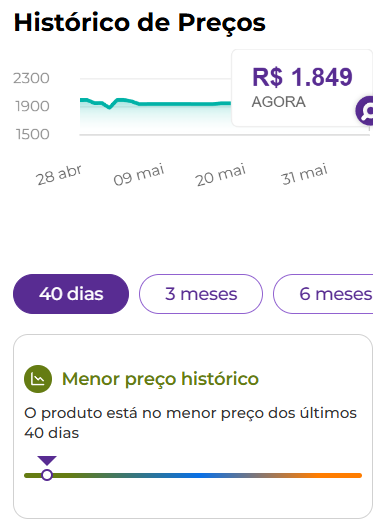Click the purple circular icon at chart edge

point(364,111)
